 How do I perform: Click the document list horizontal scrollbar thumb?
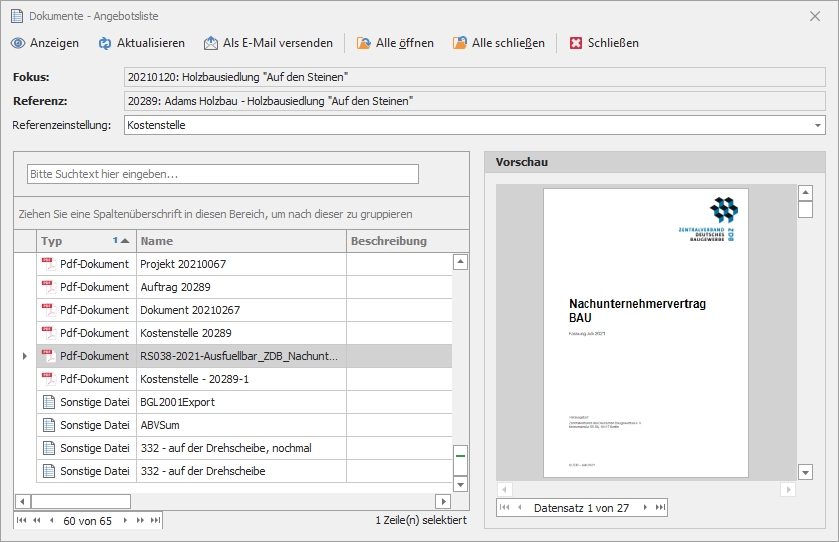pyautogui.click(x=80, y=501)
